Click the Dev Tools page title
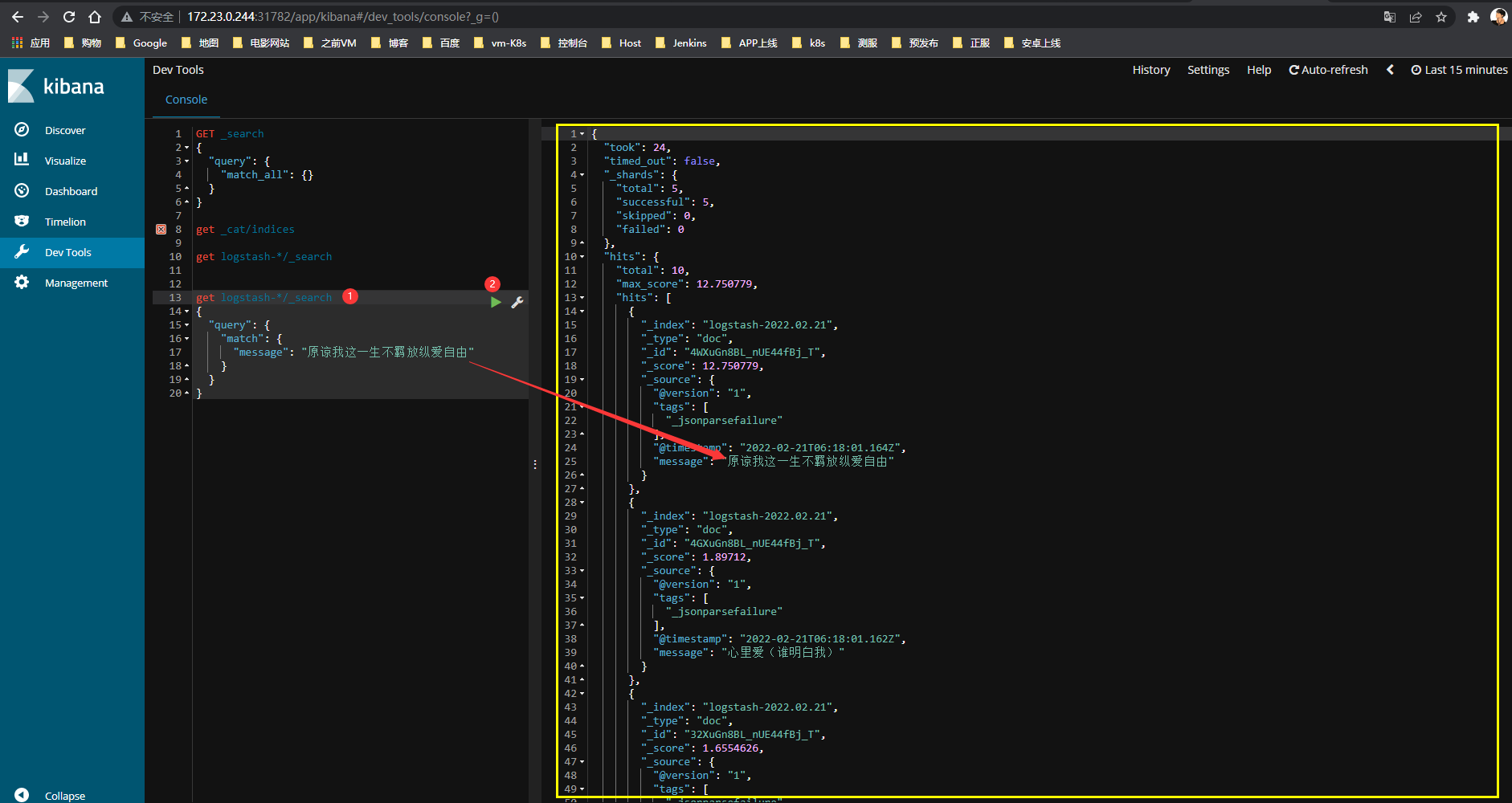 pos(178,70)
